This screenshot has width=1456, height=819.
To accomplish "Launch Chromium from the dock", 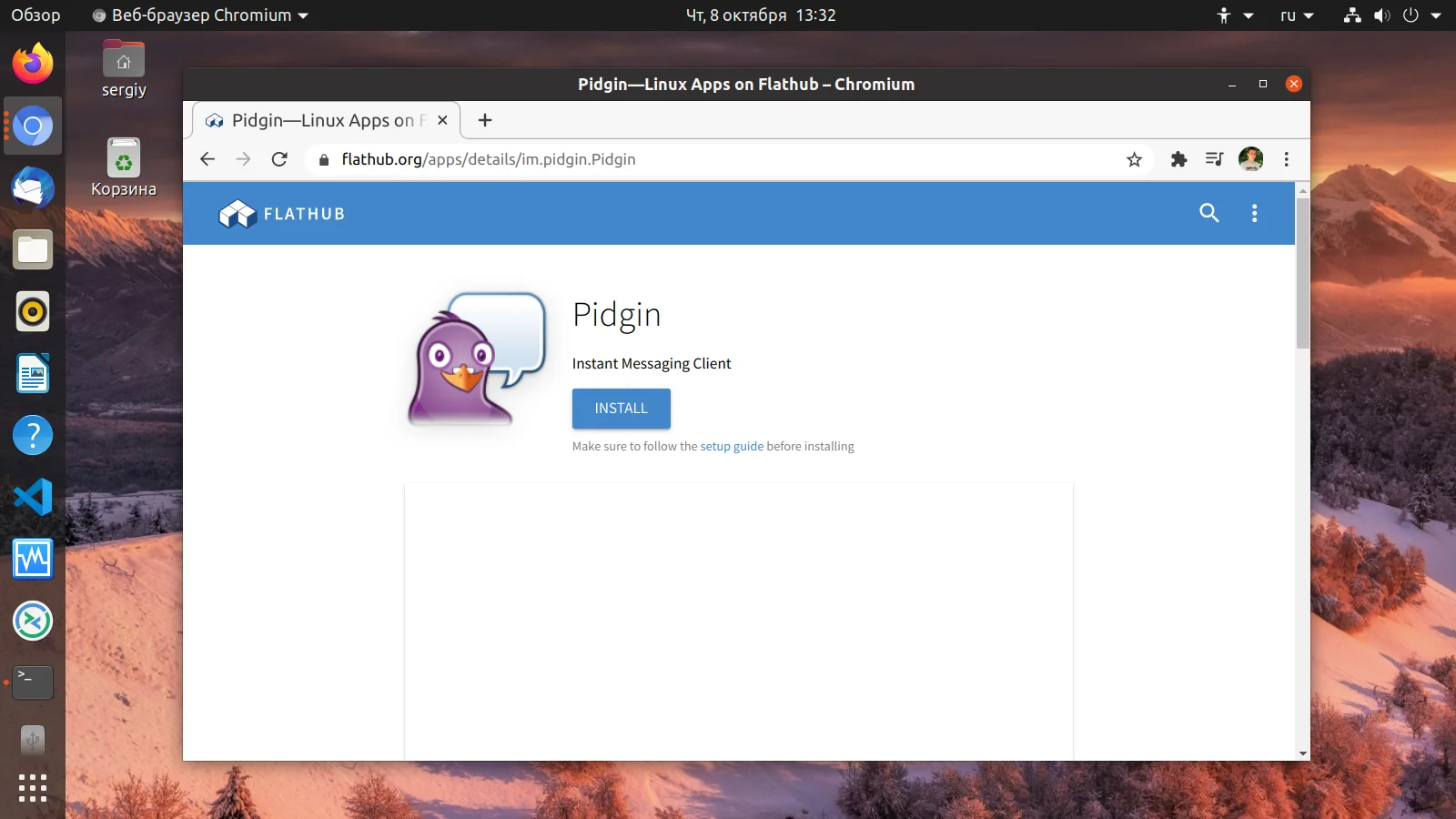I will (x=33, y=126).
